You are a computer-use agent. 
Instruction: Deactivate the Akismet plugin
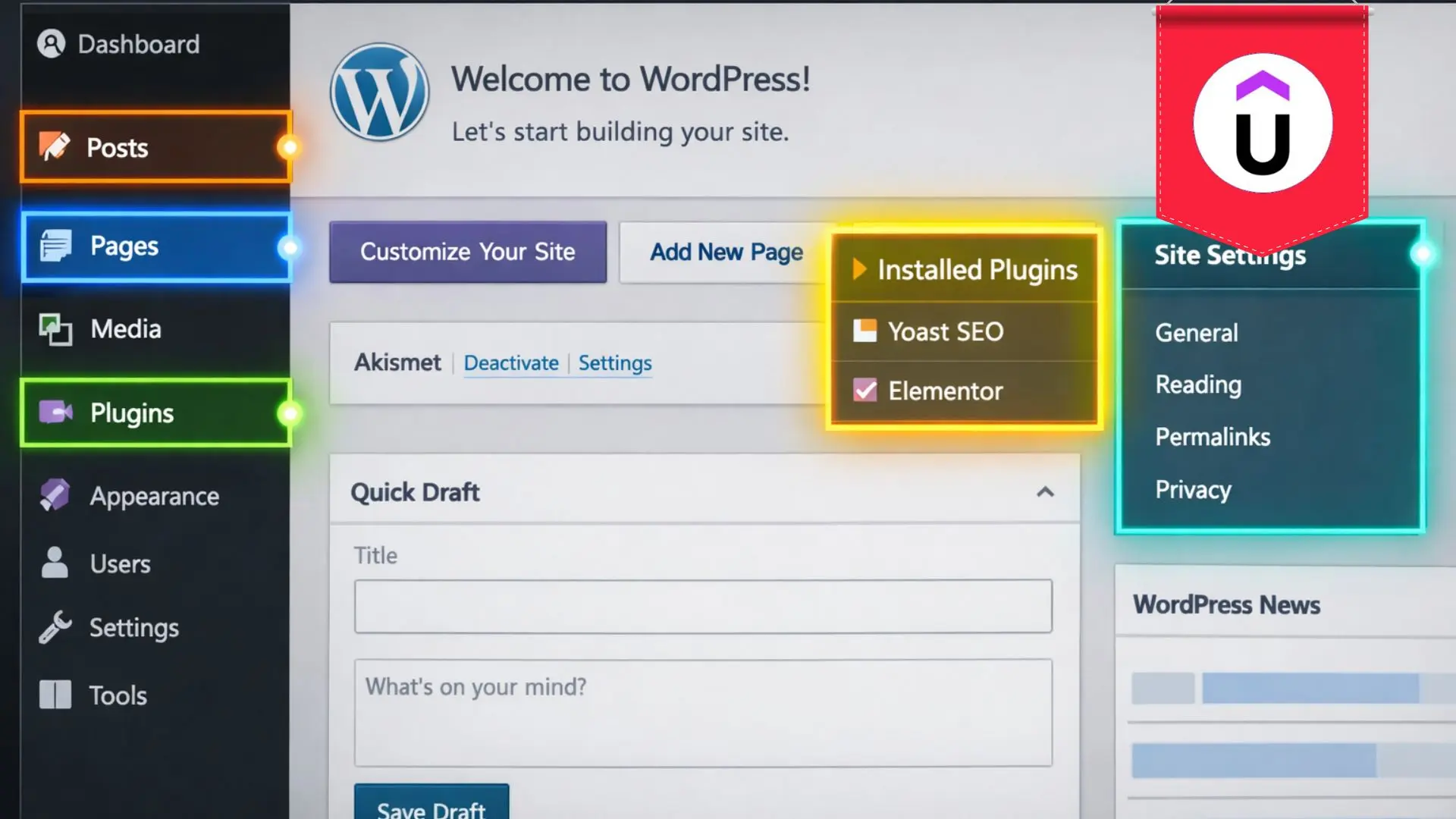(x=511, y=363)
